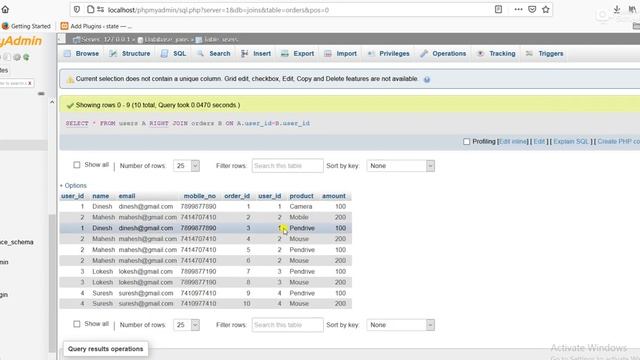
Task: Toggle the Profiling checkbox
Action: (467, 142)
